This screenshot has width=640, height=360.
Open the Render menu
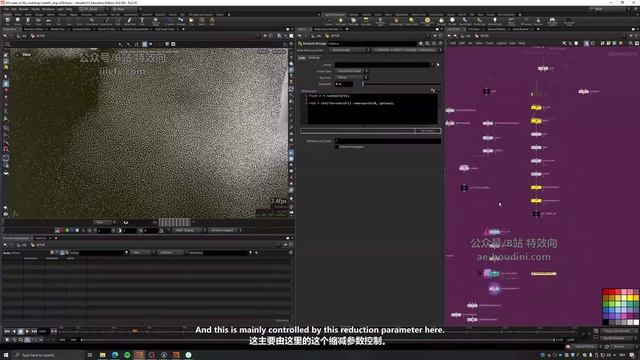(24, 9)
